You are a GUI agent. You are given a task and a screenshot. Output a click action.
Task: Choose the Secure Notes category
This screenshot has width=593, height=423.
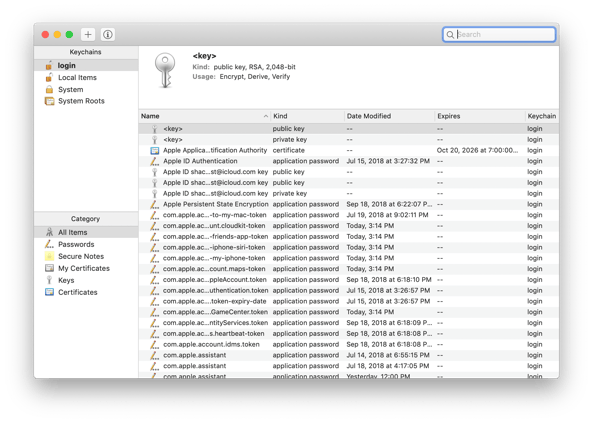point(86,257)
